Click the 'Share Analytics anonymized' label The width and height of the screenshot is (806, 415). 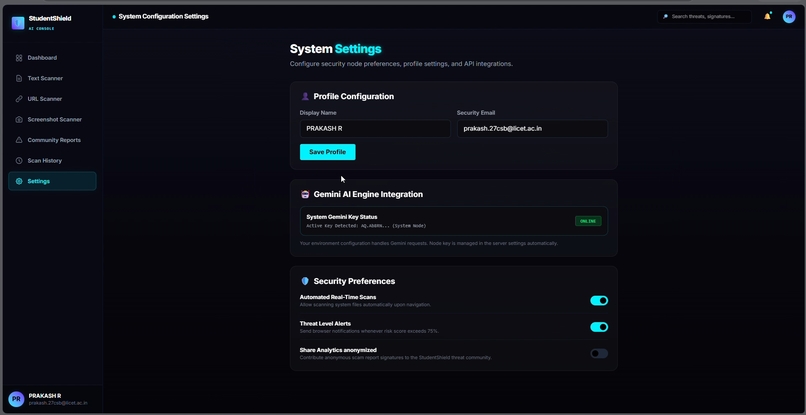click(338, 350)
